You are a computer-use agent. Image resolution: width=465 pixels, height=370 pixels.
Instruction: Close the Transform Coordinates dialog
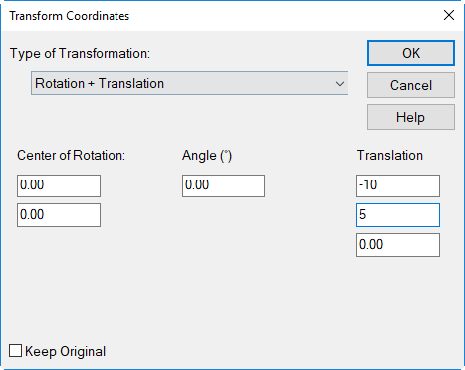point(449,15)
